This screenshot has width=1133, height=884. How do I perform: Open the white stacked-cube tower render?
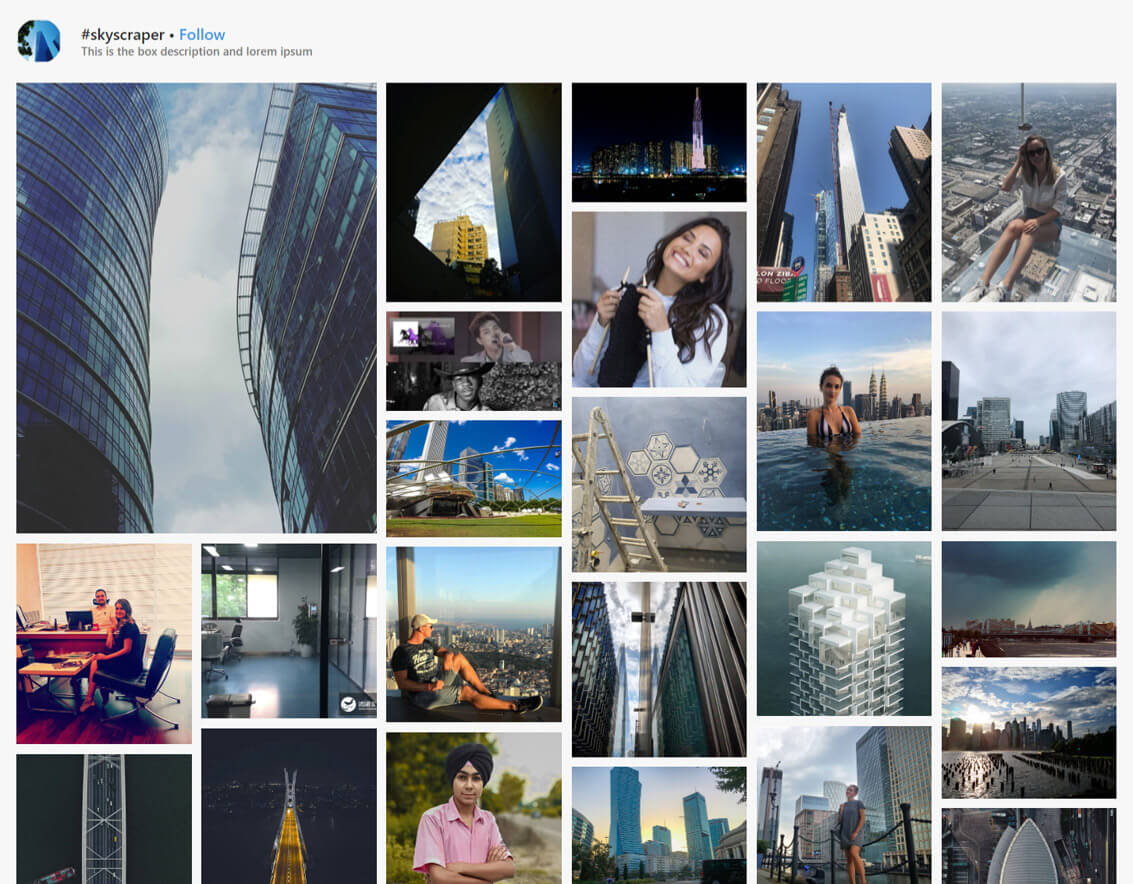(x=844, y=629)
